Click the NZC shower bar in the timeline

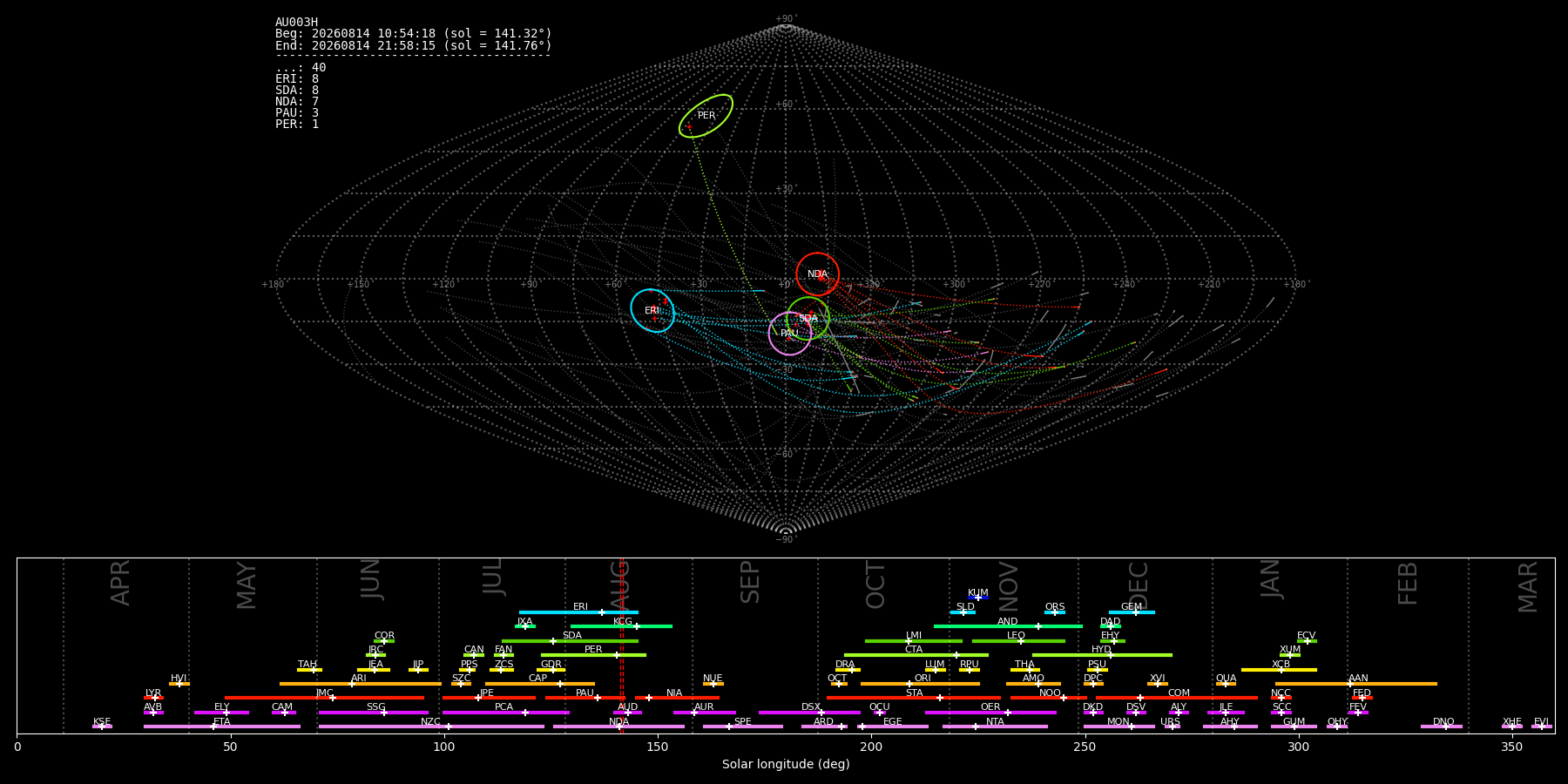[x=431, y=727]
